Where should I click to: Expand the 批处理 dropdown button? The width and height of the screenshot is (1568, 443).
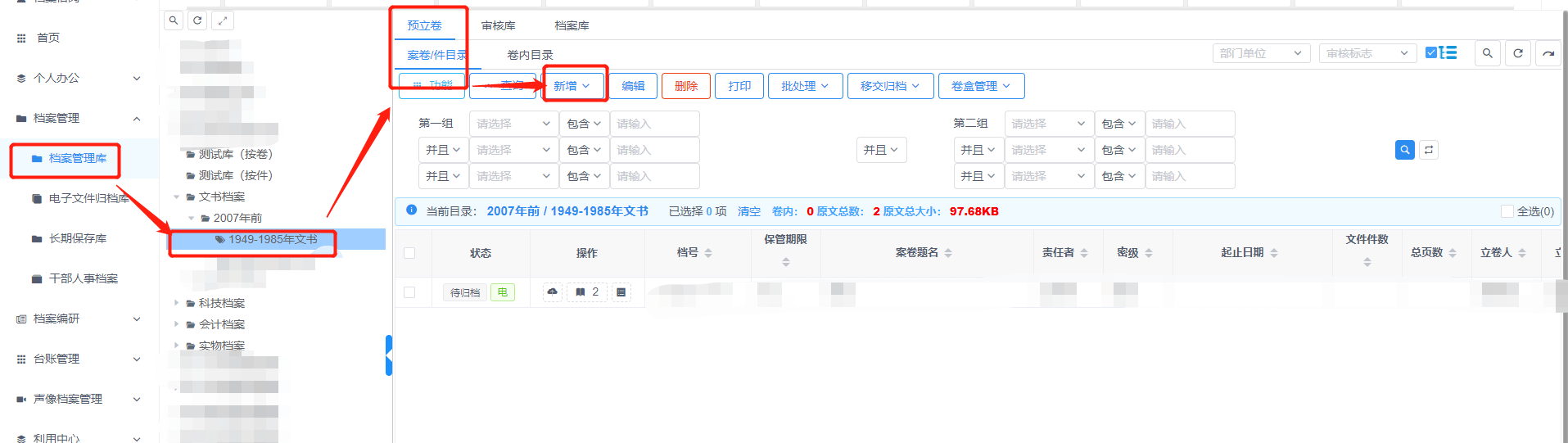tap(805, 86)
